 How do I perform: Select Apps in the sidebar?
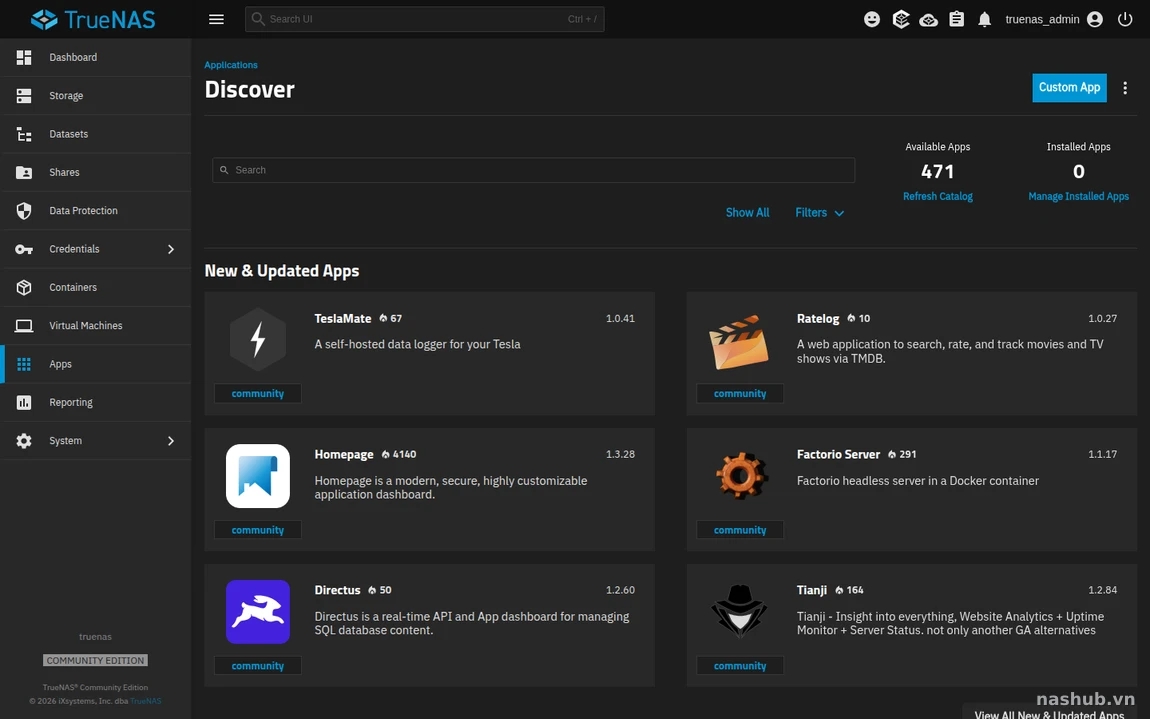[x=95, y=364]
